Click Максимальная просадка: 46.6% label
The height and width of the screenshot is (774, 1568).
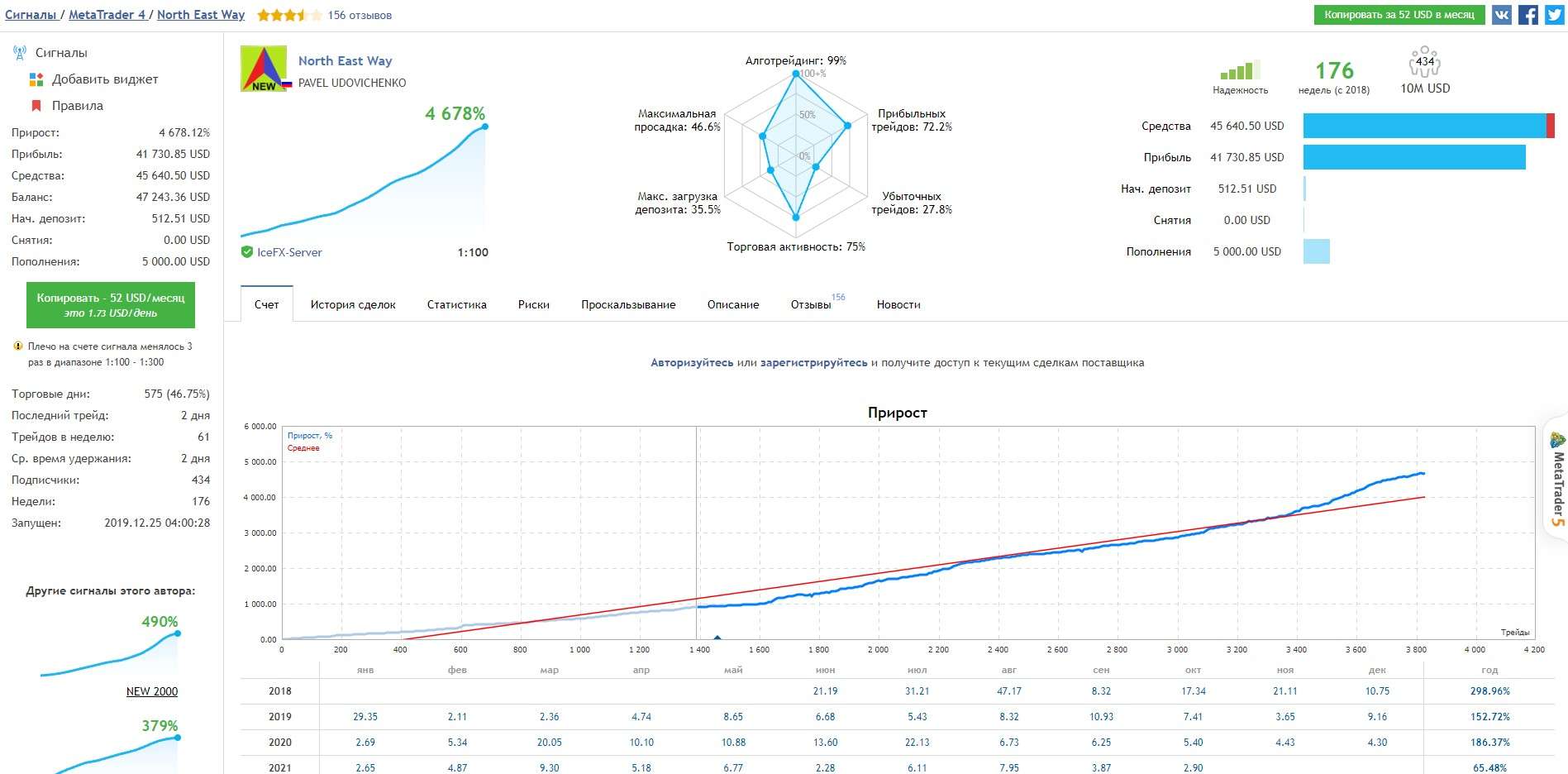coord(677,120)
